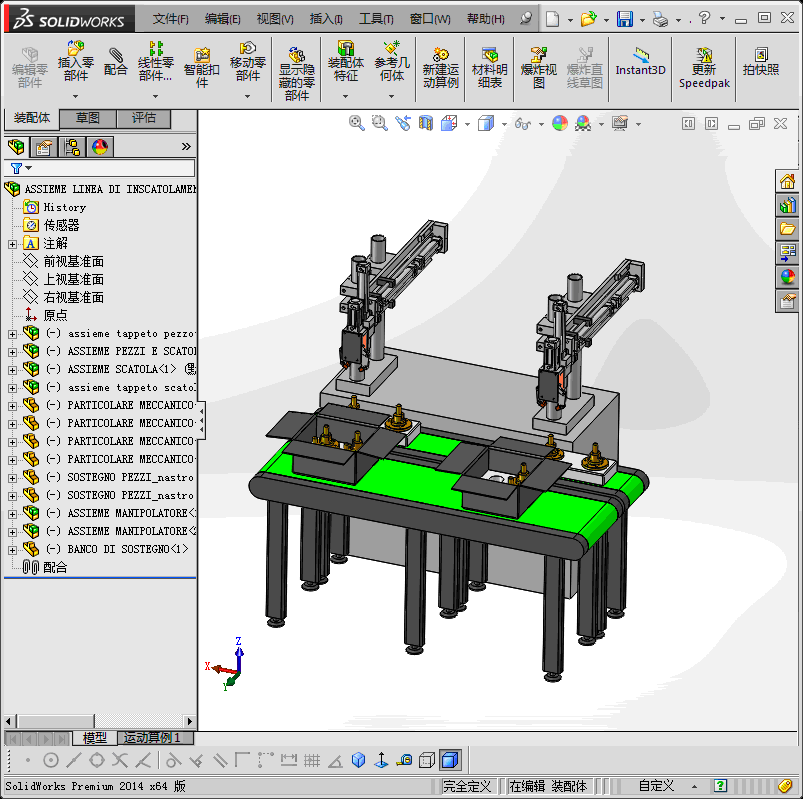Open Bill of Materials (材料明细表)
Screen dimensions: 803x799
pos(490,67)
